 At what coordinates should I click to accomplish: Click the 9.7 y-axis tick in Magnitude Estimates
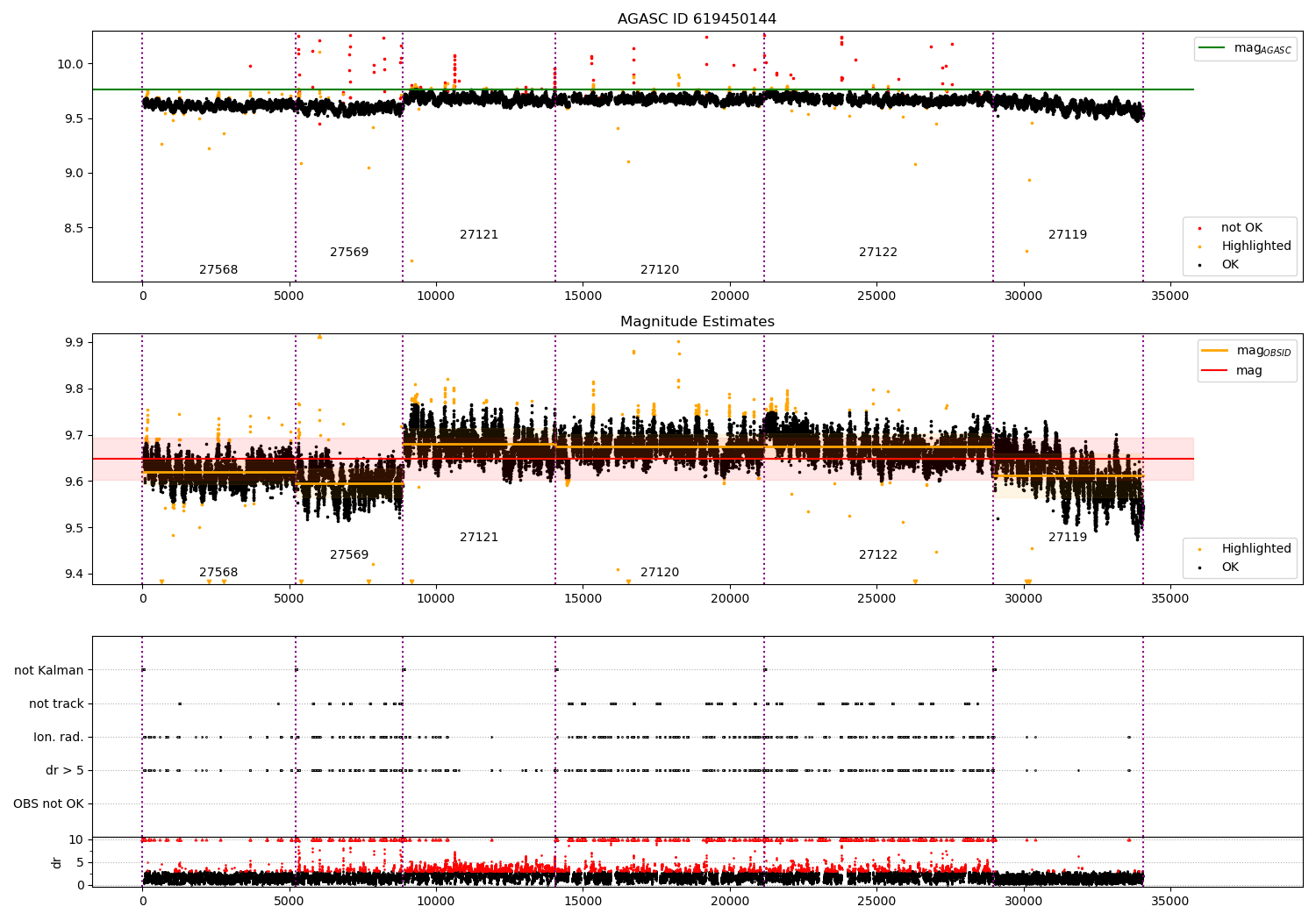(x=75, y=435)
